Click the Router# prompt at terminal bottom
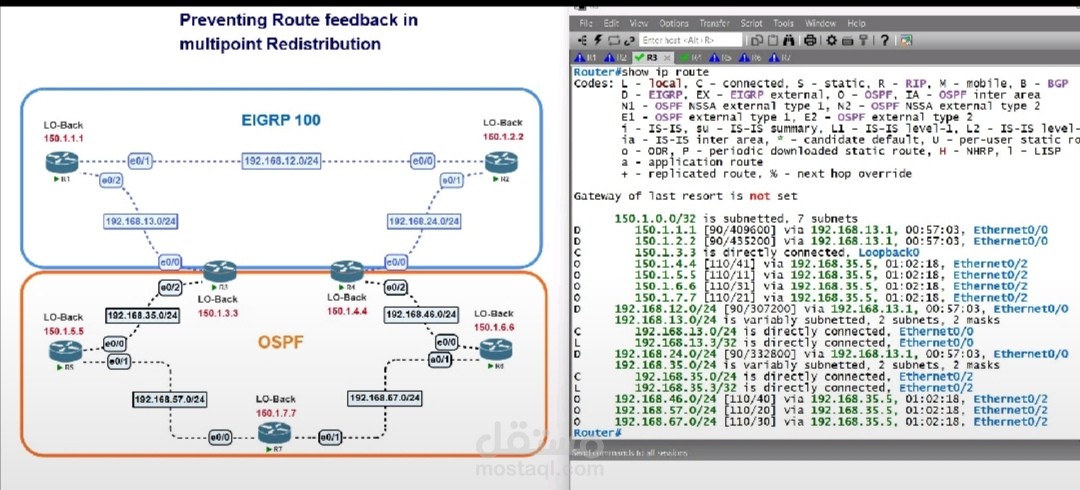Image resolution: width=1080 pixels, height=490 pixels. tap(596, 433)
